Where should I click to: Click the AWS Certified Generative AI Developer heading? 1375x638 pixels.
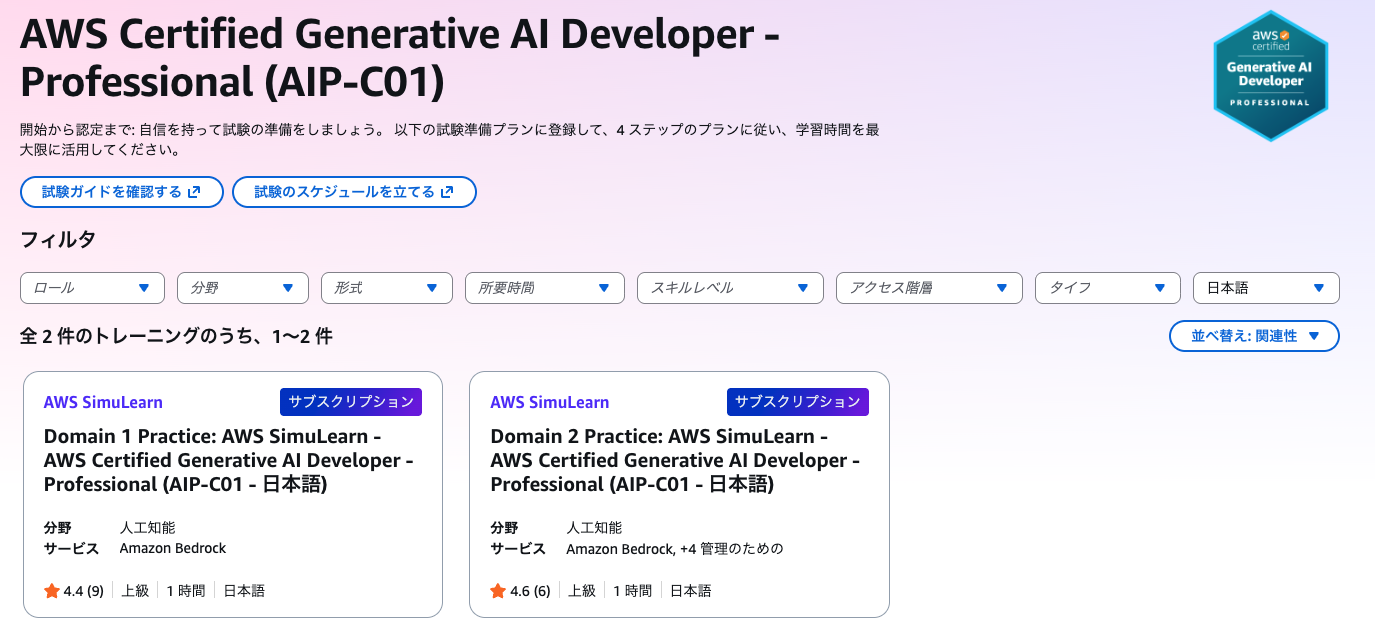[x=400, y=59]
